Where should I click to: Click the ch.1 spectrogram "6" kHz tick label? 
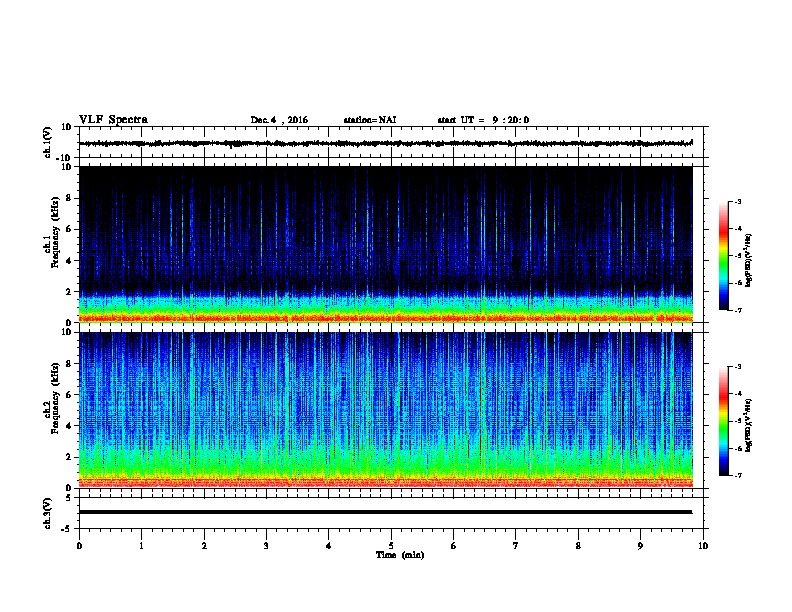point(69,229)
